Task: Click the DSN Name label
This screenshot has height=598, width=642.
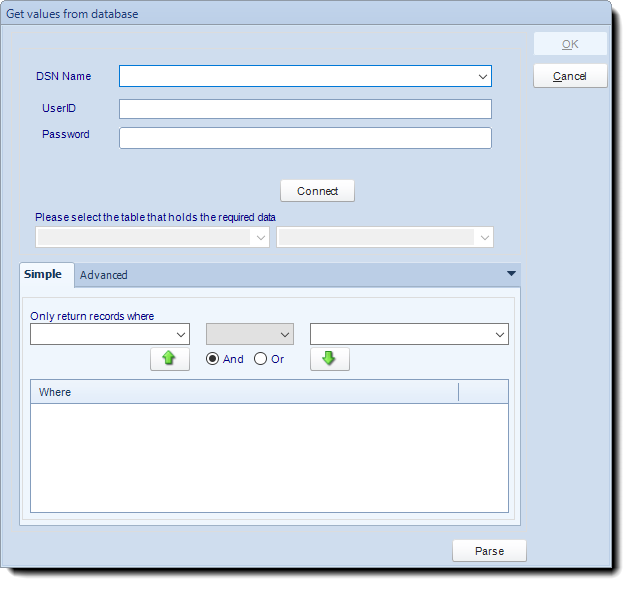Action: [63, 76]
